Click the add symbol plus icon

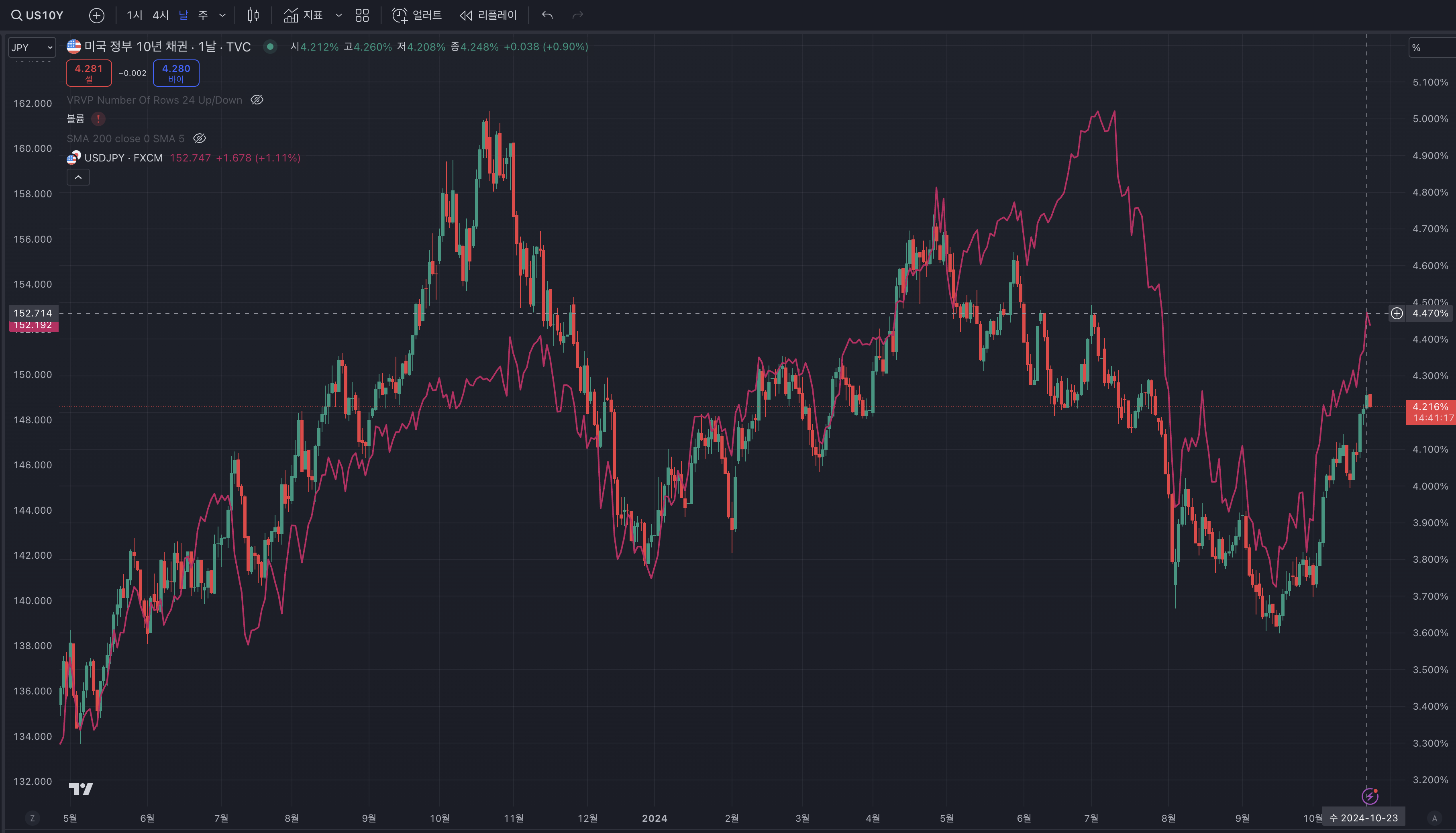pos(97,15)
